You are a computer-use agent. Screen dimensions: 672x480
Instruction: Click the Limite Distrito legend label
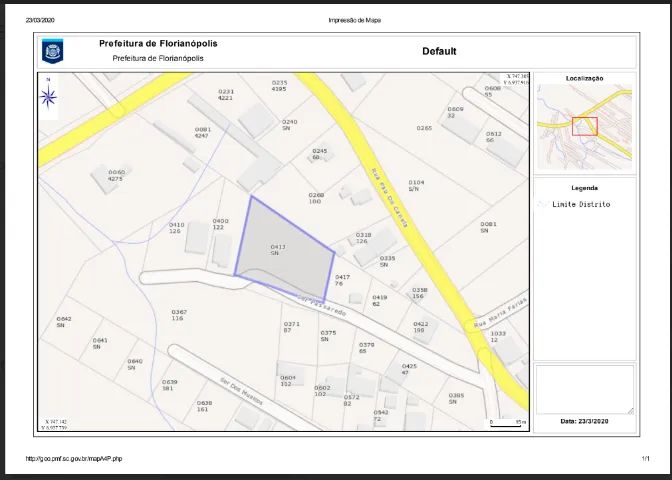(581, 204)
